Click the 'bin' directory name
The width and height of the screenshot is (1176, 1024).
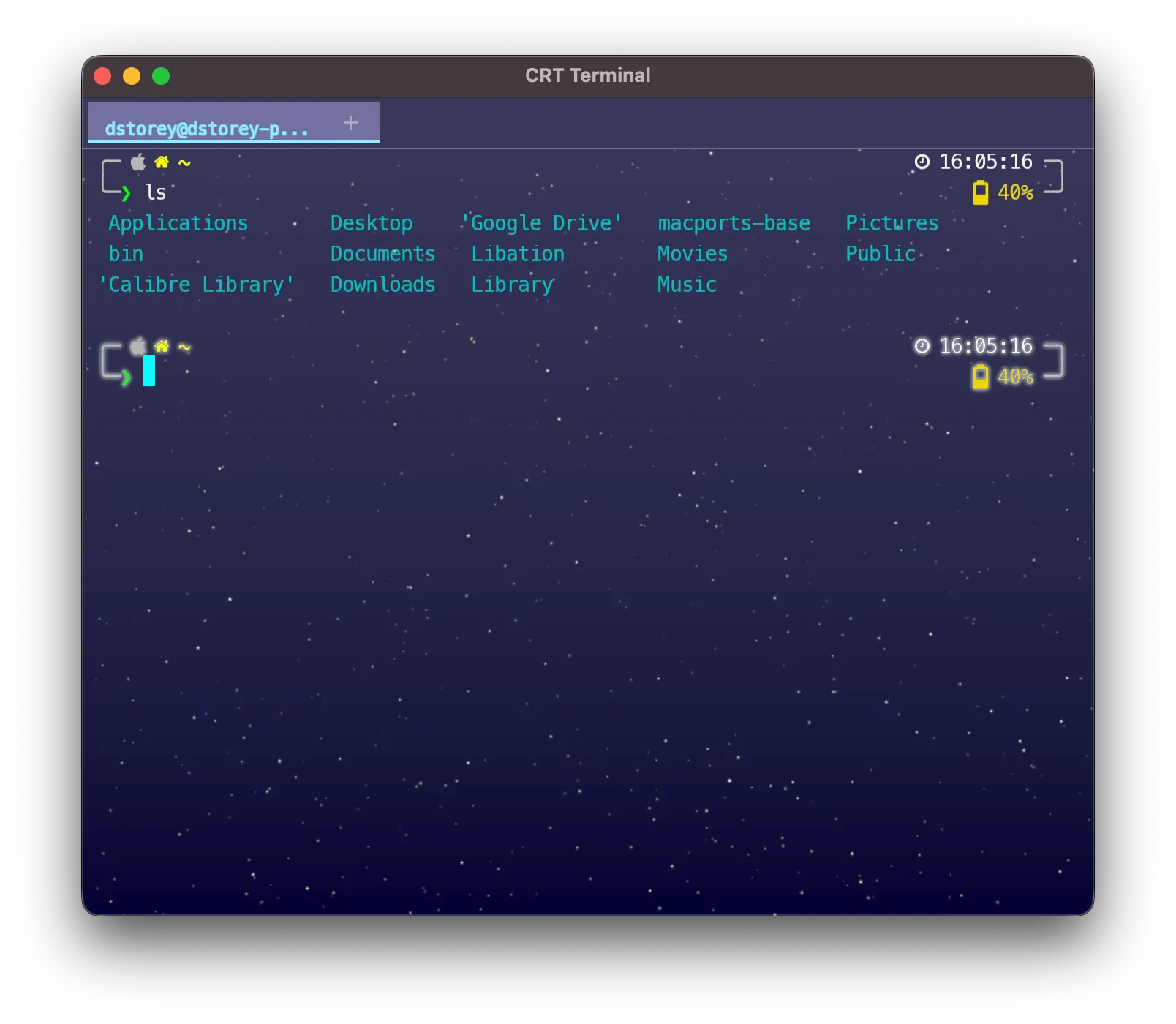126,254
